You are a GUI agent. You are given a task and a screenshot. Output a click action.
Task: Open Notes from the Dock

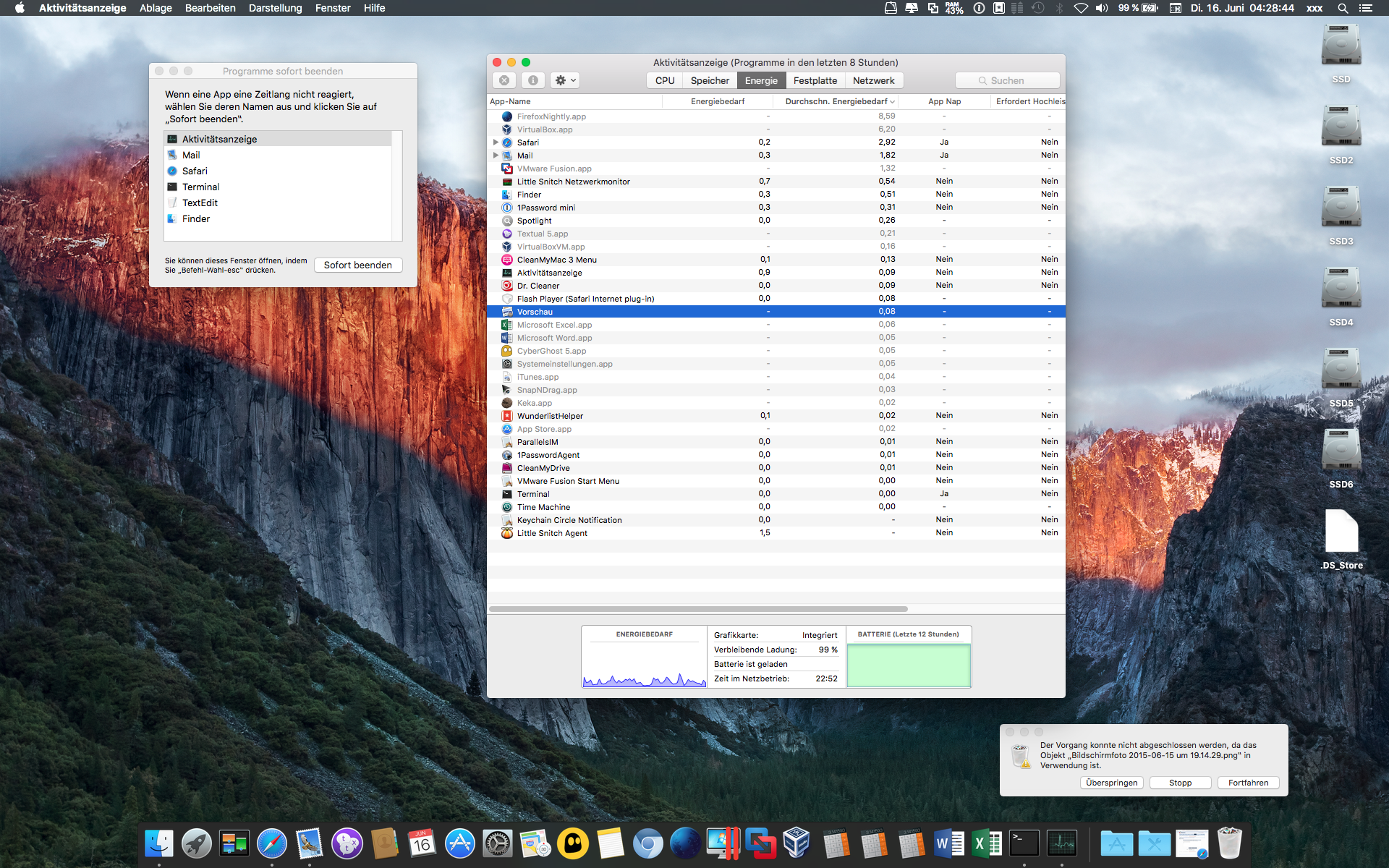pyautogui.click(x=611, y=843)
